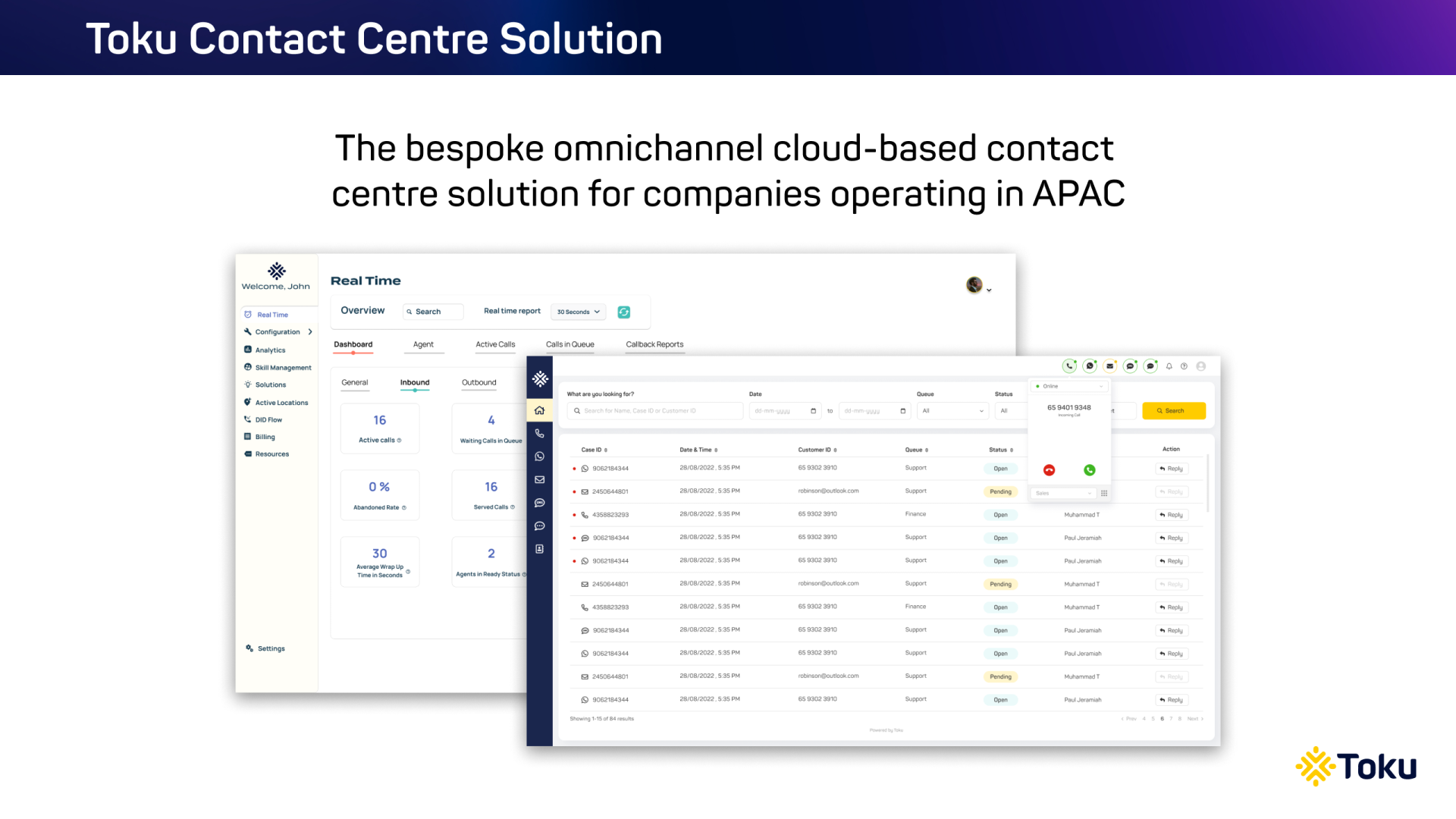Open the home icon in dark sidebar
The width and height of the screenshot is (1456, 819).
pos(539,410)
